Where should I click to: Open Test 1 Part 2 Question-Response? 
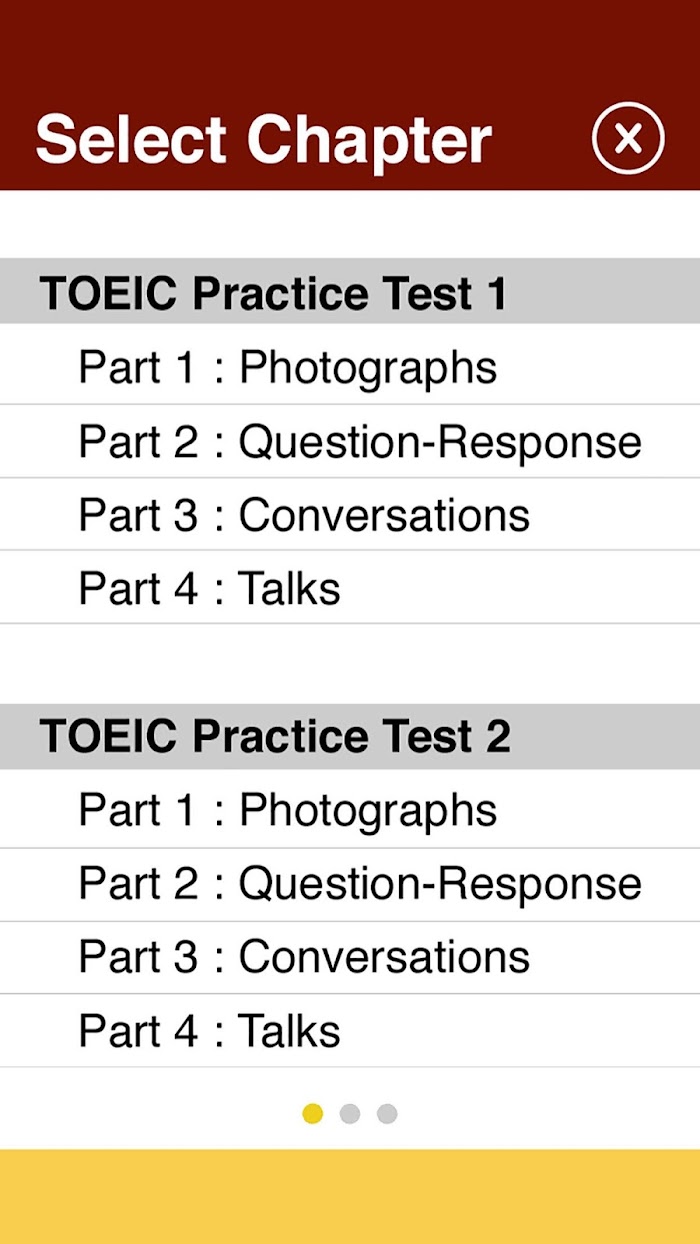click(350, 441)
